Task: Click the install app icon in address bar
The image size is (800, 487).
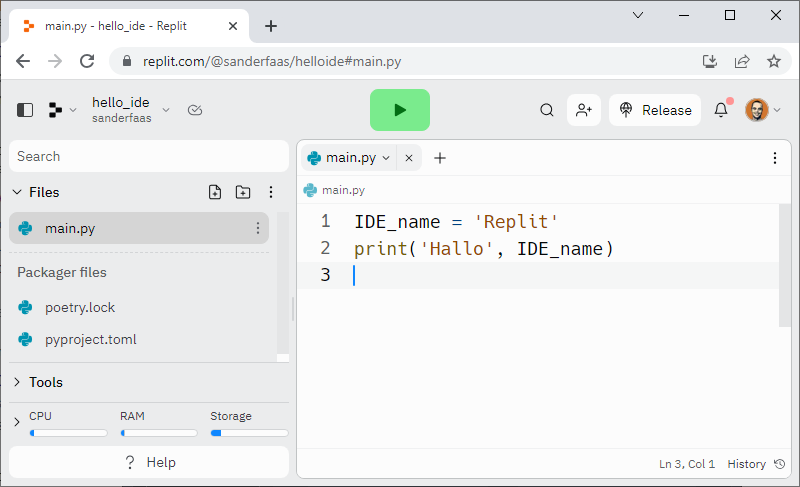Action: [x=710, y=61]
